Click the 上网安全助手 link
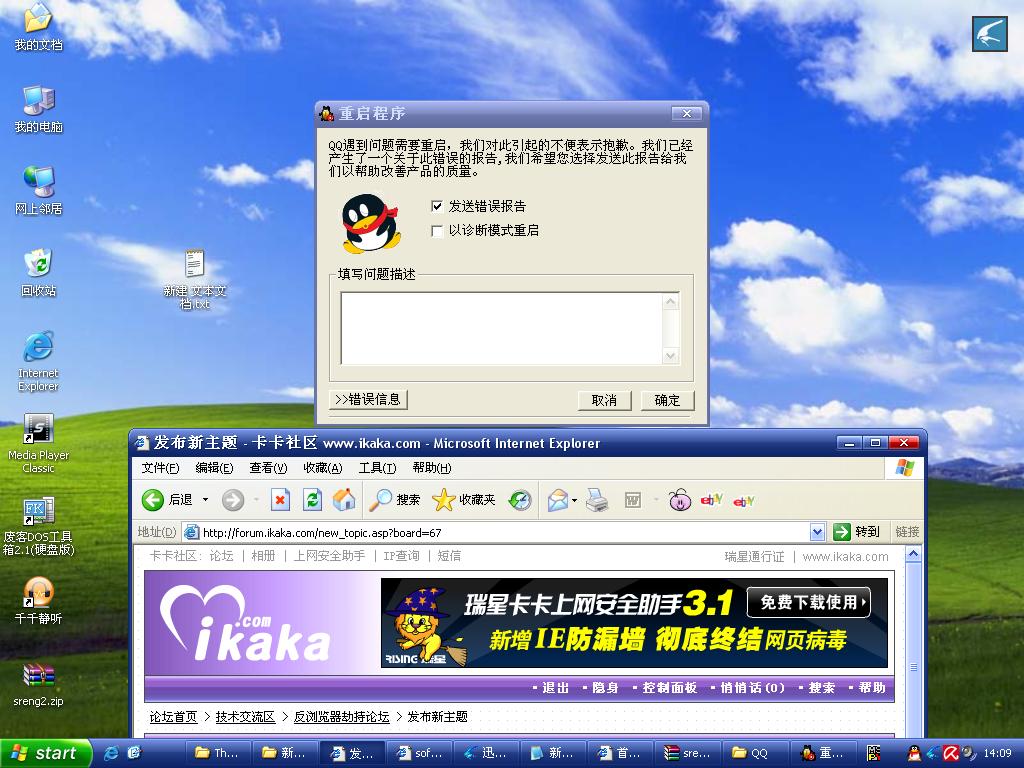The image size is (1024, 768). (329, 556)
